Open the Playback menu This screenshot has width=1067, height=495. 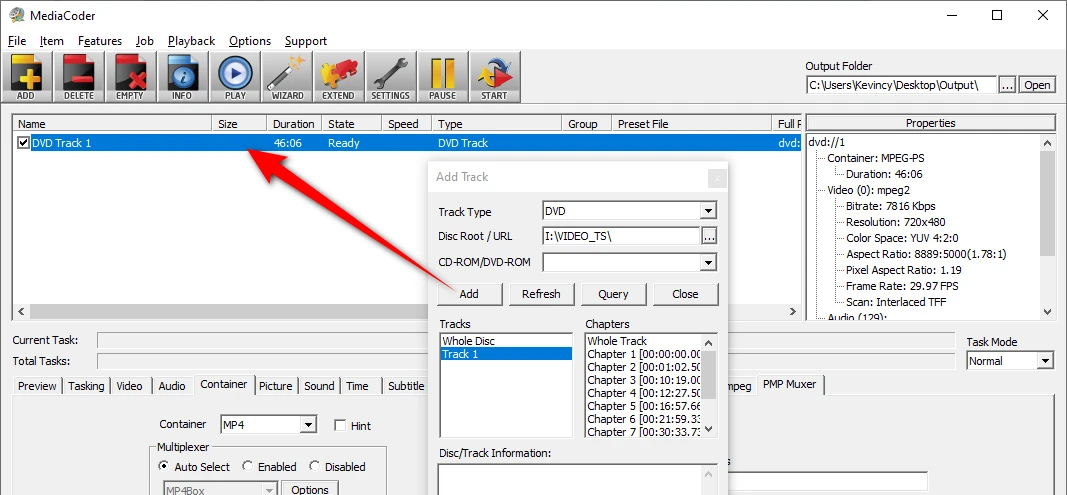pos(191,41)
